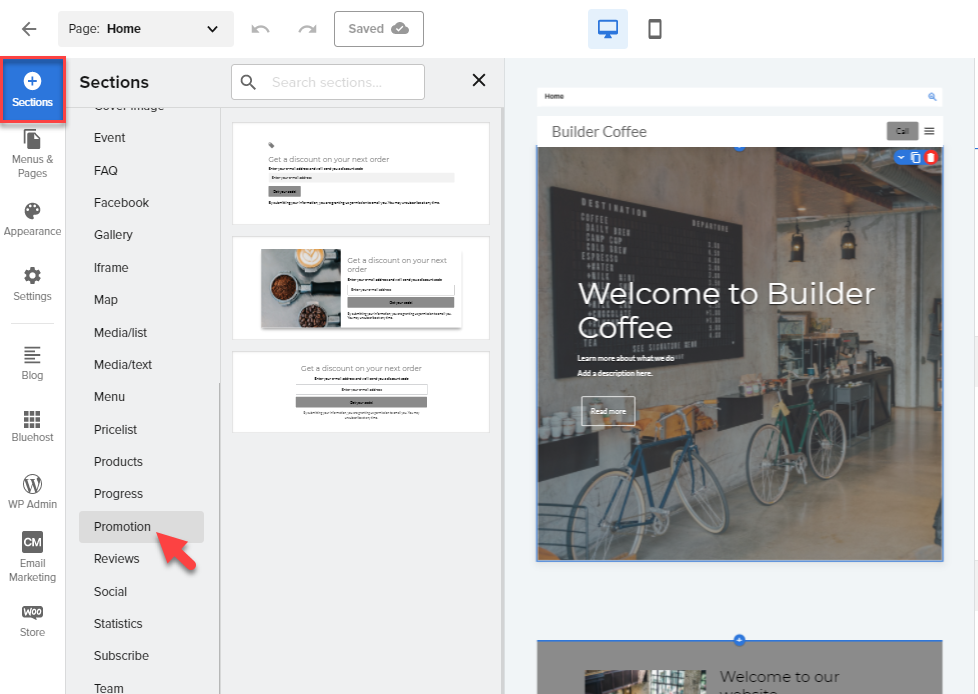Select the Media/text section category
This screenshot has height=694, width=978.
click(x=122, y=365)
